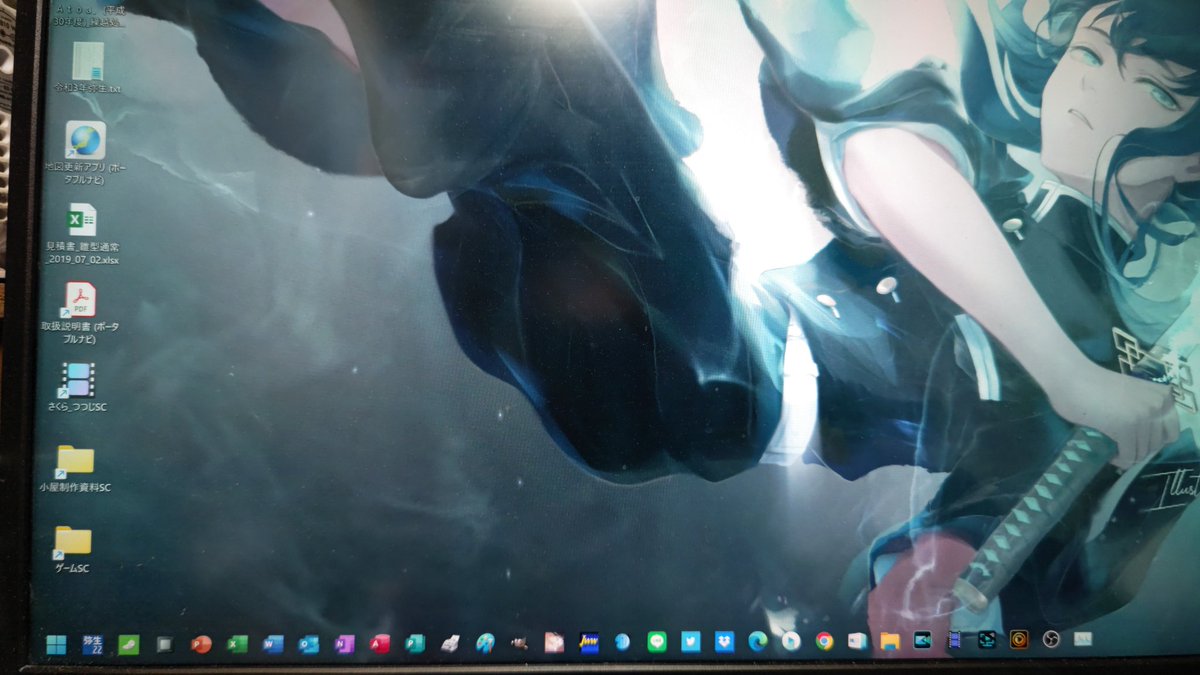Select the 小屋制作資料SC folder shortcut
The image size is (1200, 675).
75,469
